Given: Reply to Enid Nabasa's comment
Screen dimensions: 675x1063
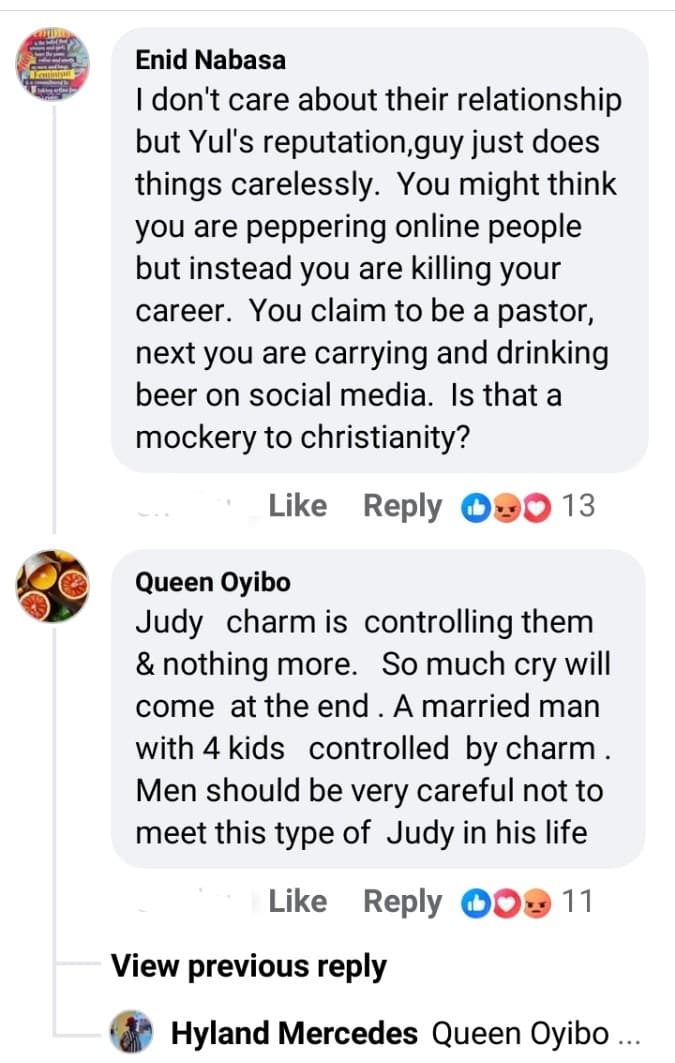Looking at the screenshot, I should pos(402,506).
